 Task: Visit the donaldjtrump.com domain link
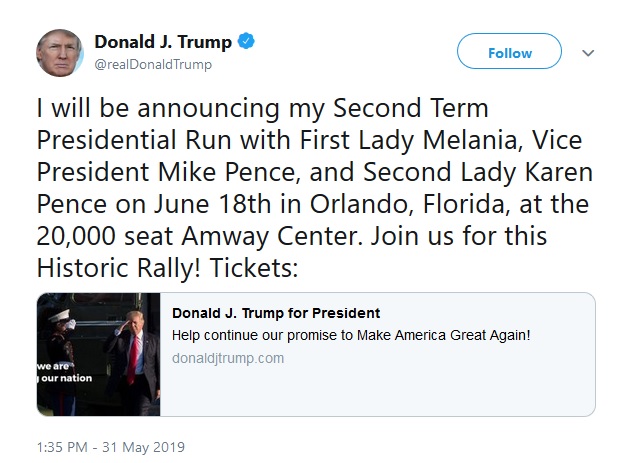pos(228,358)
